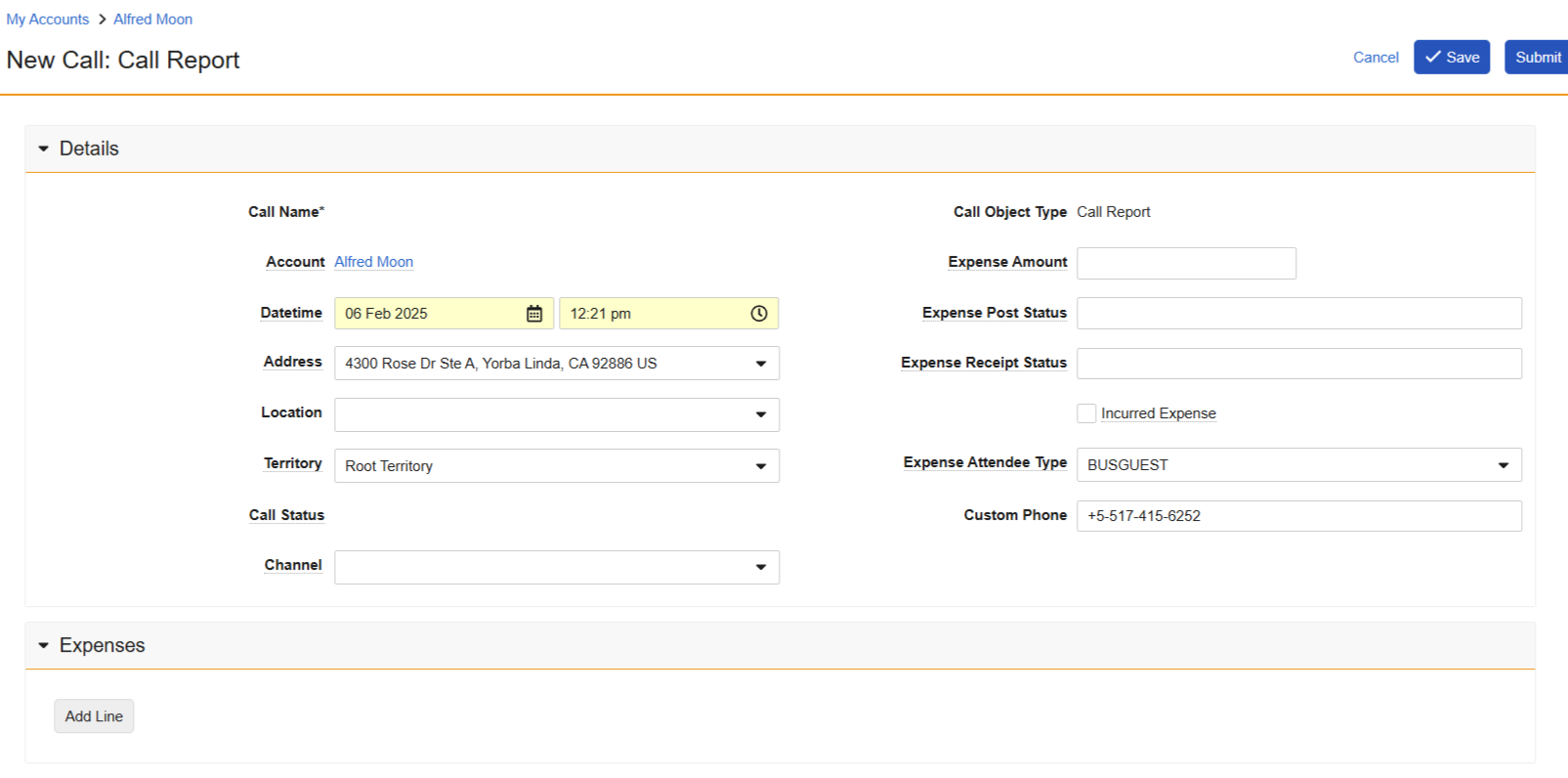The image size is (1568, 778).
Task: Cancel the new call report
Action: point(1376,58)
